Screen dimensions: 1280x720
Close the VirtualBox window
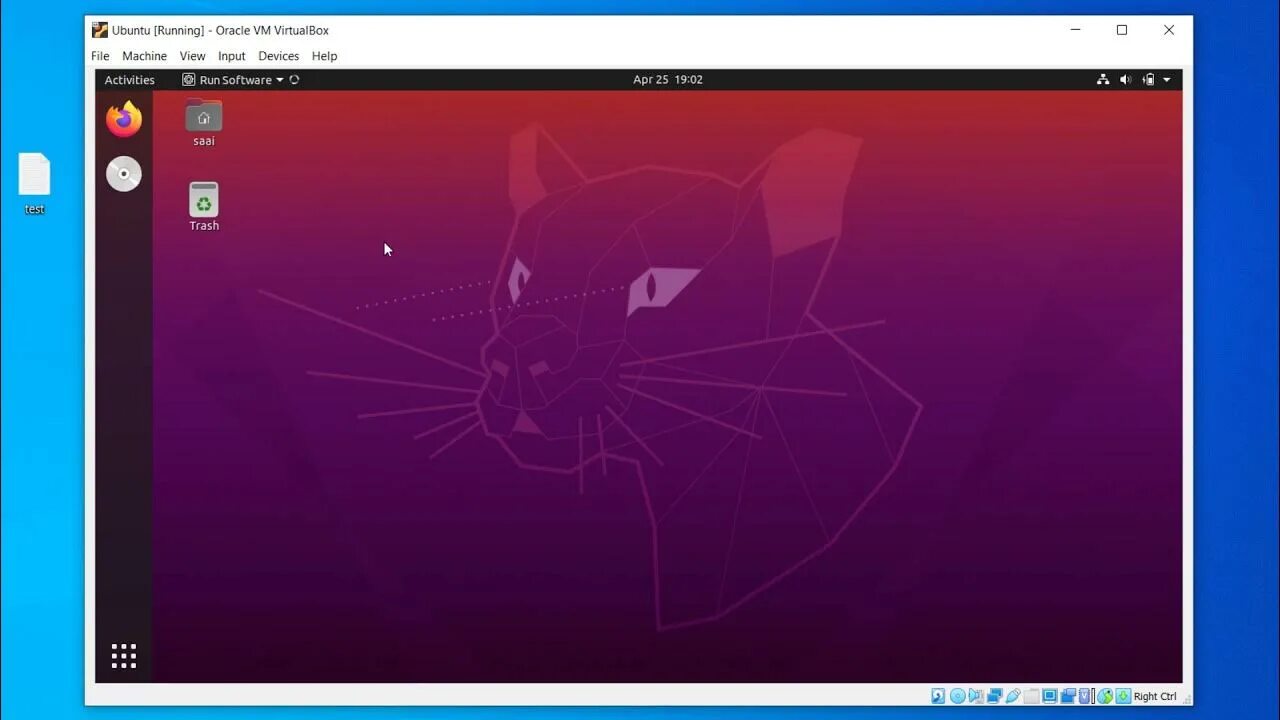tap(1168, 30)
